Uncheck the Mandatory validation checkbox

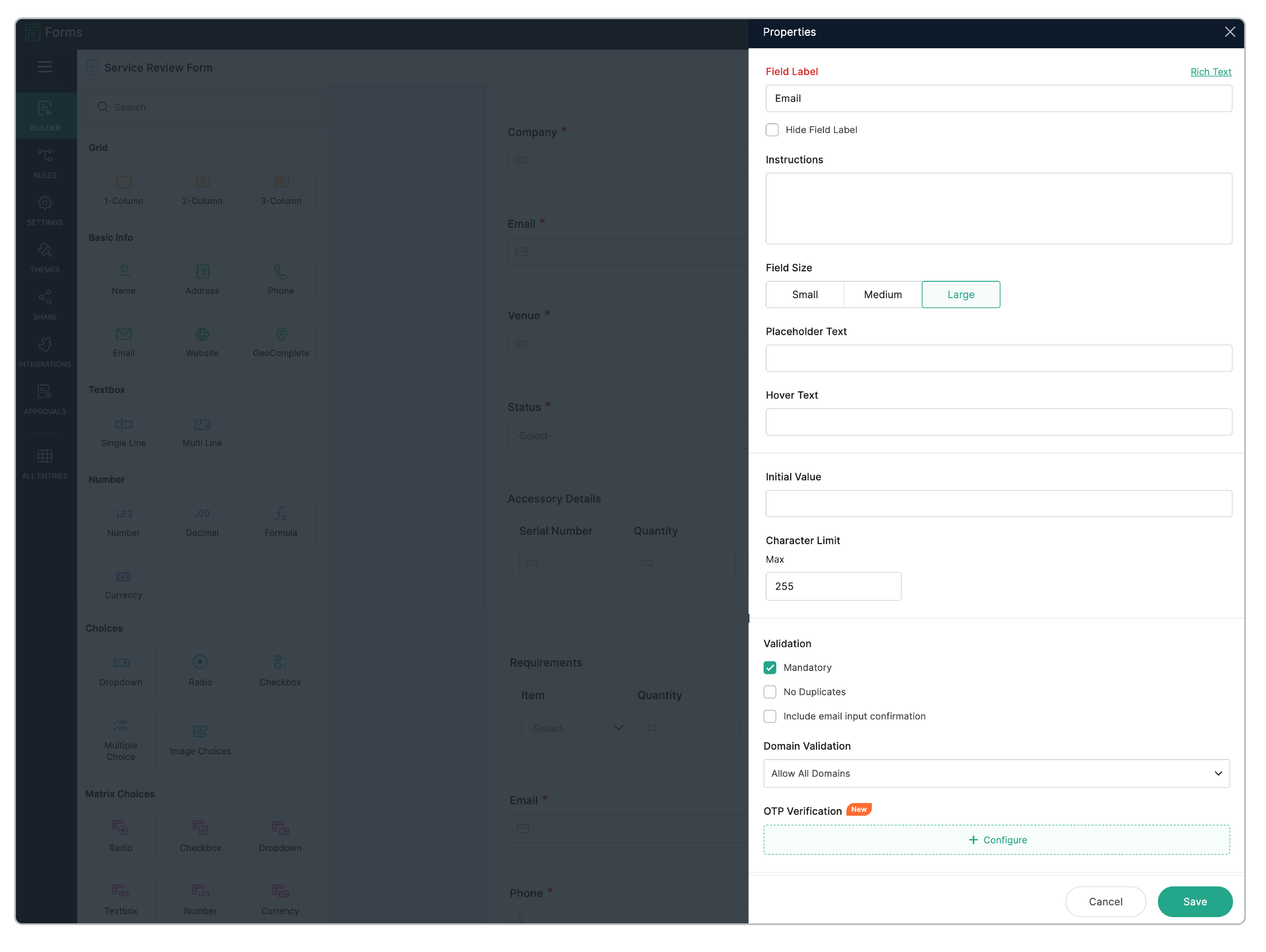click(x=770, y=667)
